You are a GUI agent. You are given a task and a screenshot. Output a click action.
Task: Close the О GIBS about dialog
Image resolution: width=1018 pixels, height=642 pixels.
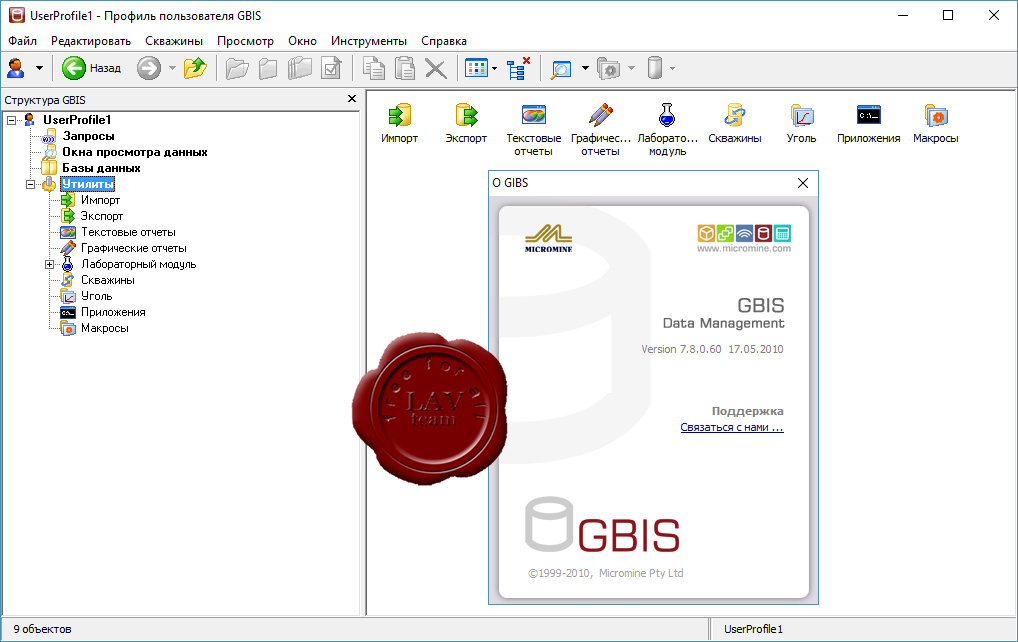802,183
